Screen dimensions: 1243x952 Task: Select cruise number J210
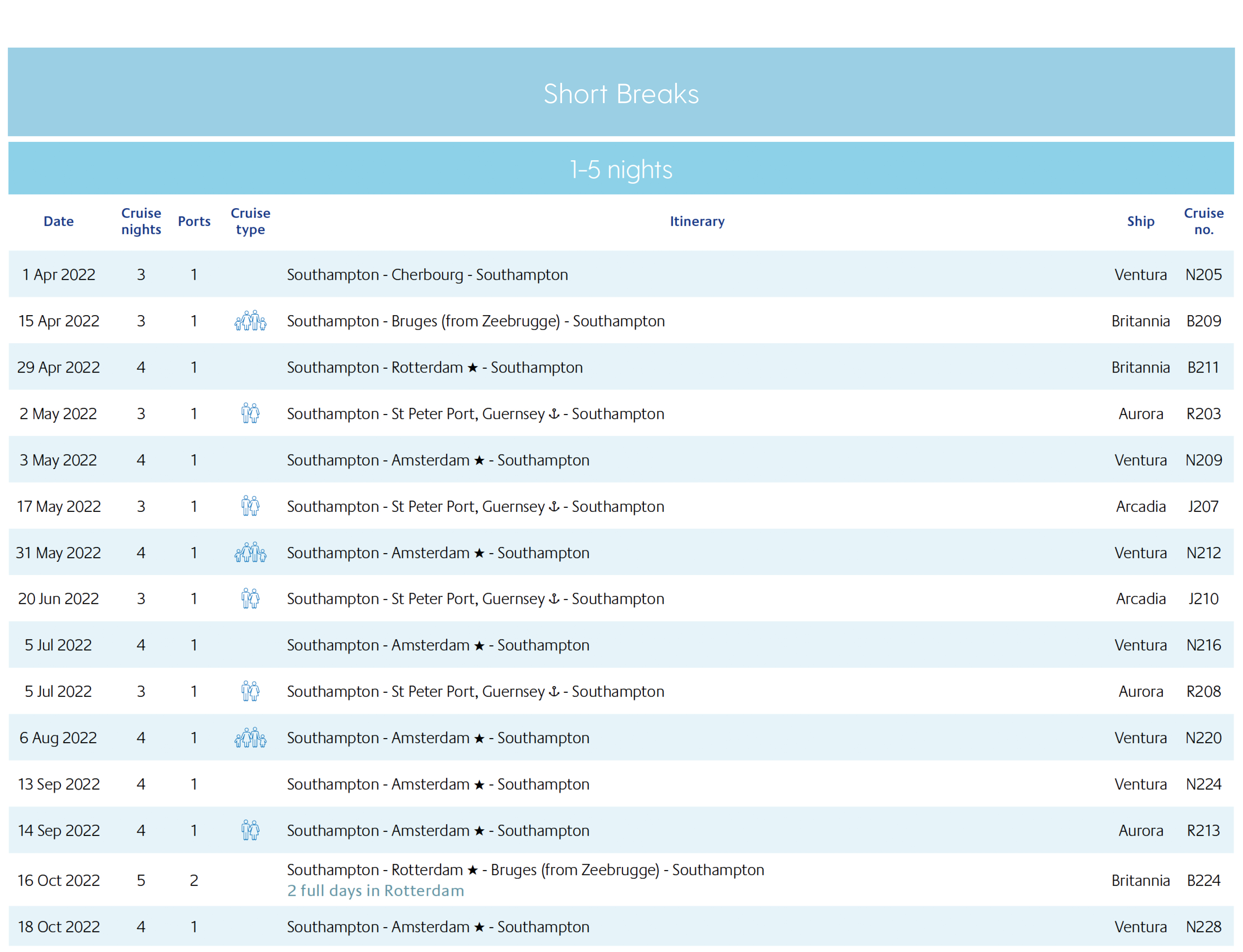(1203, 598)
